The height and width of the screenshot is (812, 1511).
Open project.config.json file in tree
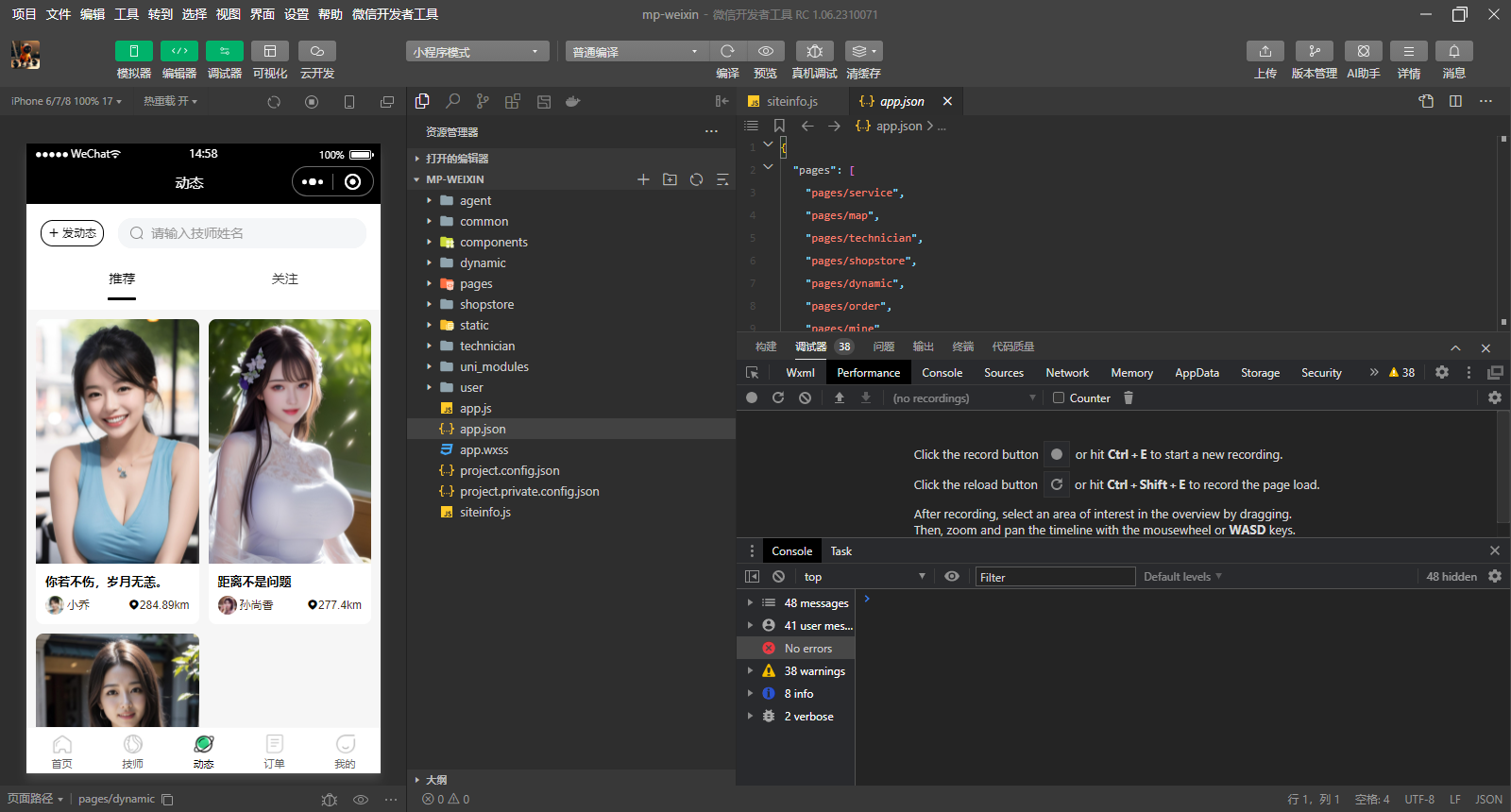(x=509, y=471)
